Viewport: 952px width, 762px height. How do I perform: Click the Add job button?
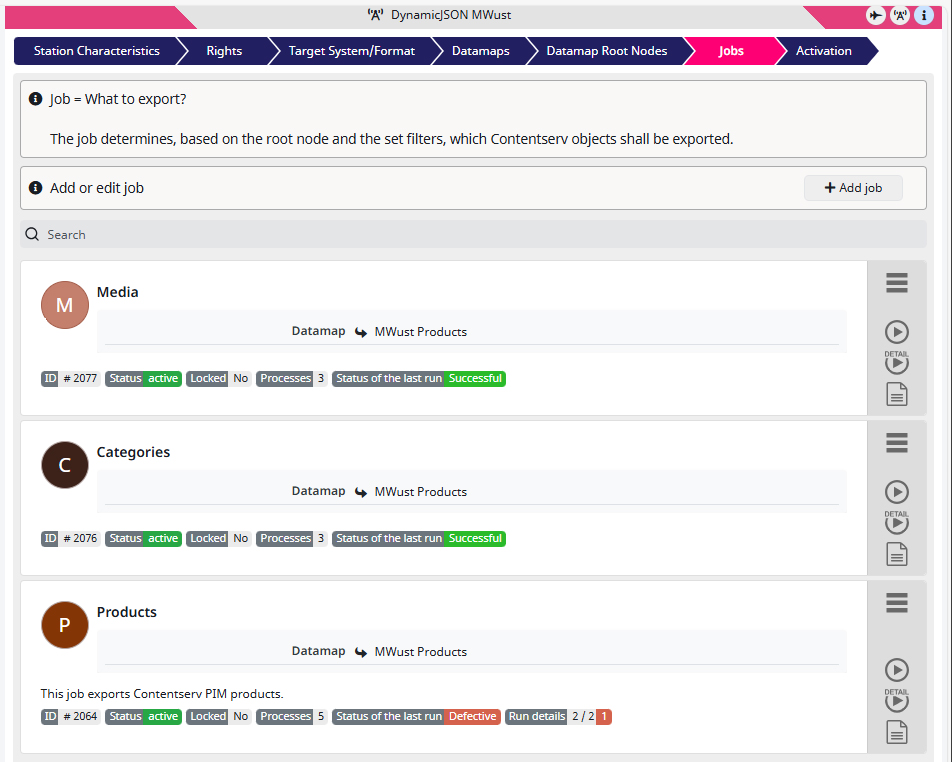click(853, 188)
